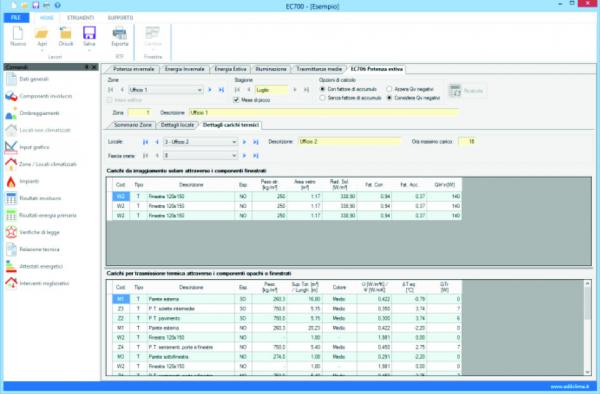Open the Dettagli locale sub-tab

point(177,125)
